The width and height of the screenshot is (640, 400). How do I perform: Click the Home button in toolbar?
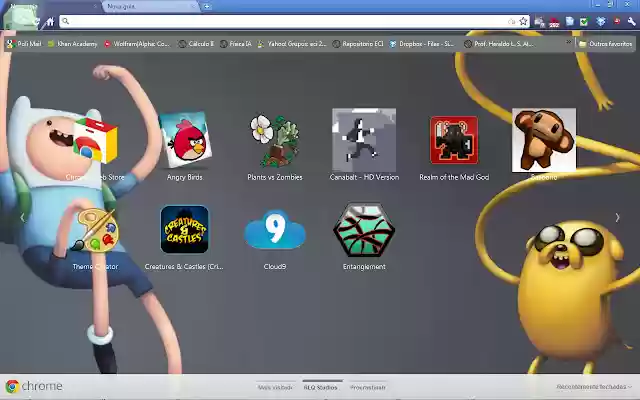click(x=50, y=22)
